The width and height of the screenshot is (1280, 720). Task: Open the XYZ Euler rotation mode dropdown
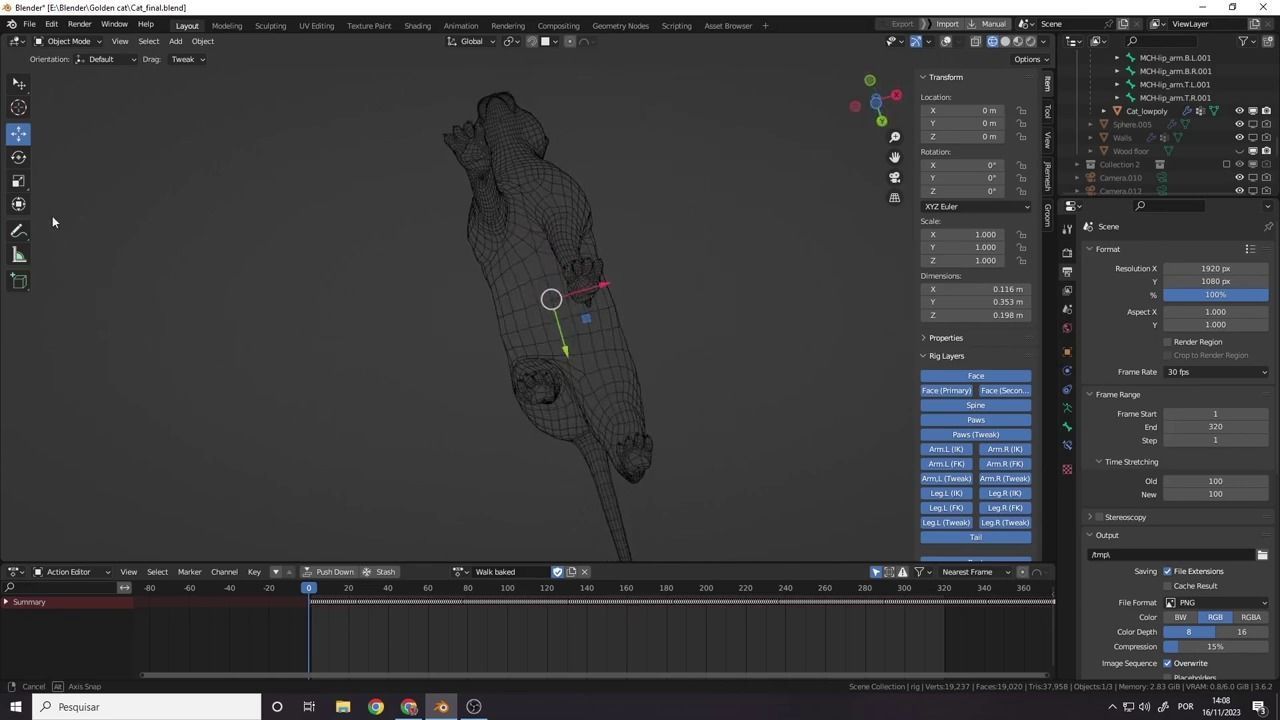click(976, 207)
